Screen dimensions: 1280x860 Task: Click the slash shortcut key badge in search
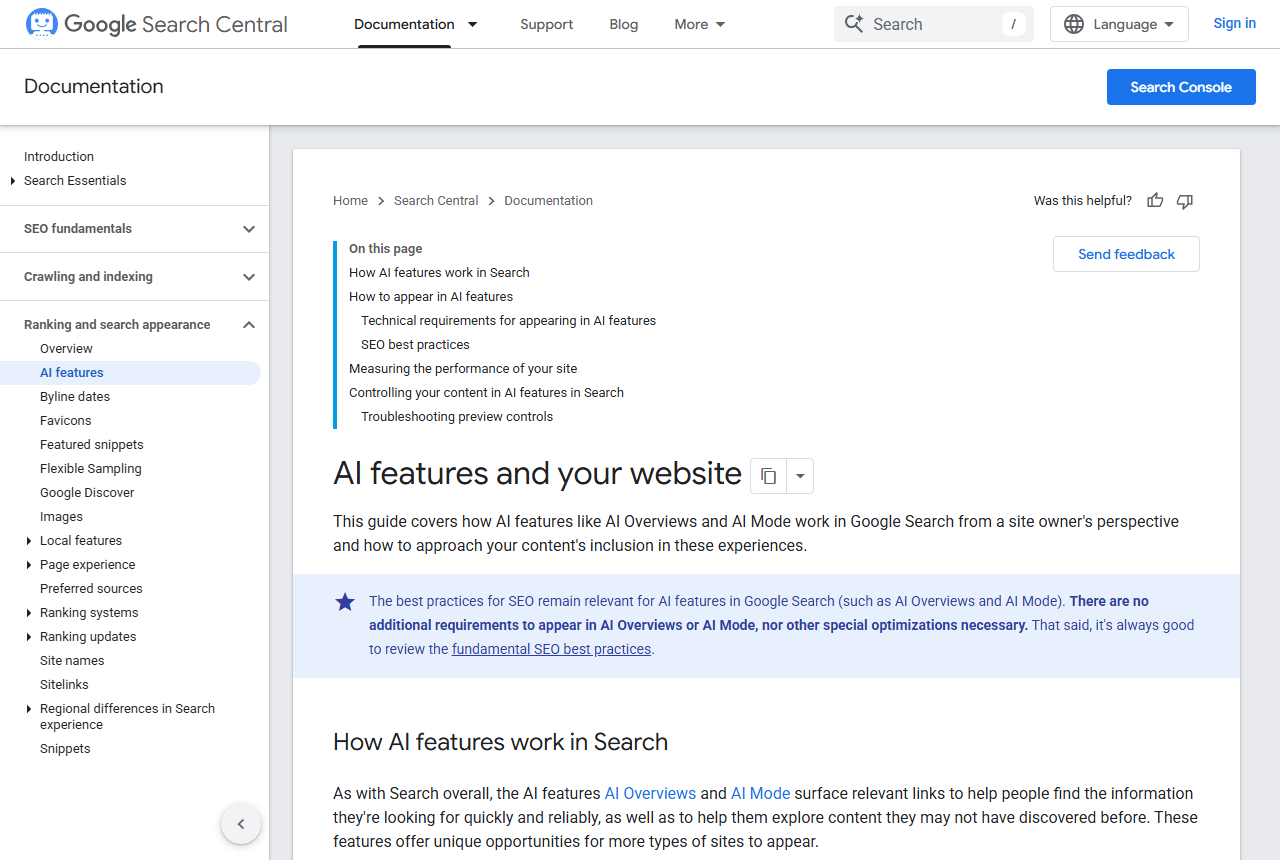pyautogui.click(x=1013, y=24)
